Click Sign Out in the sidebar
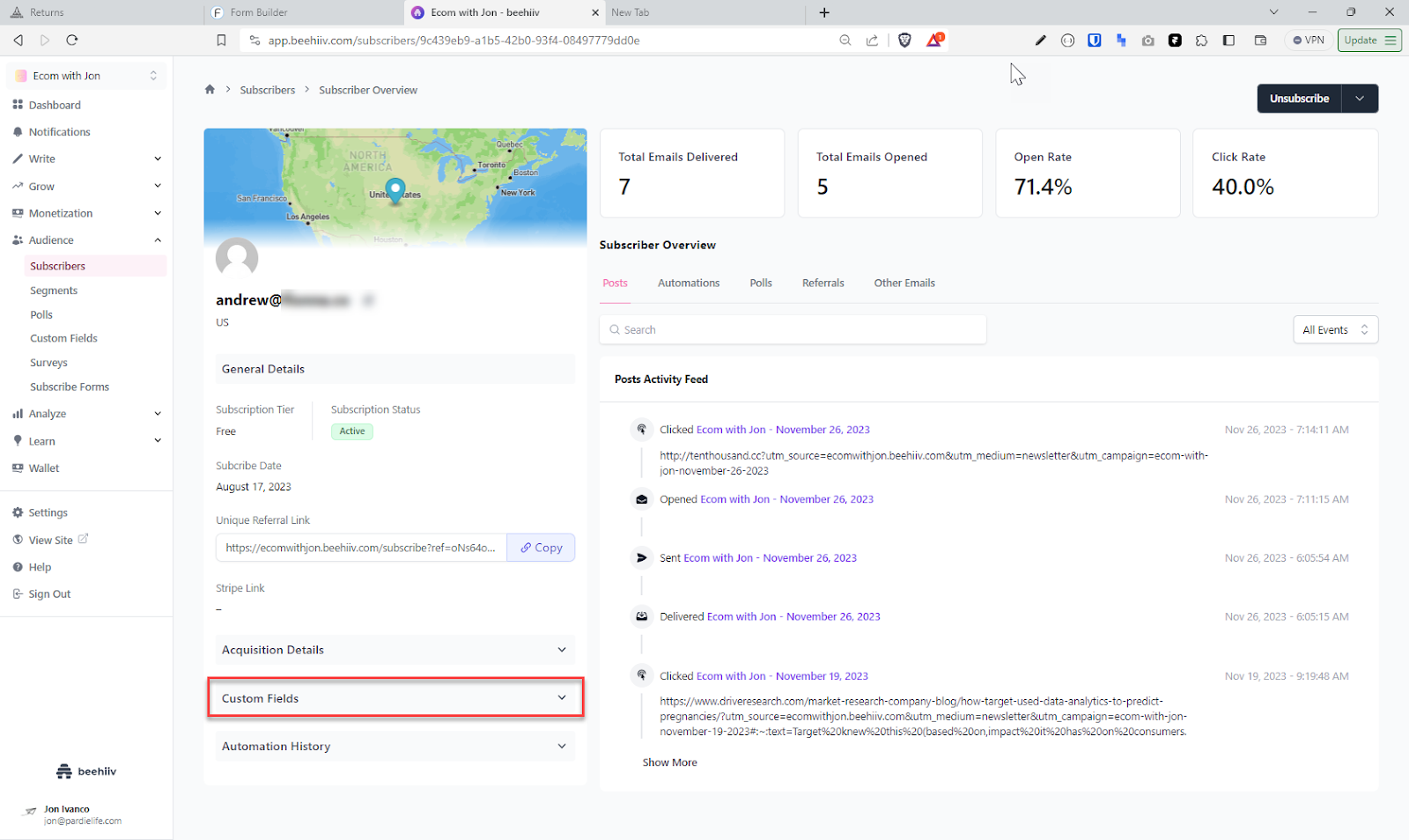The width and height of the screenshot is (1409, 840). pyautogui.click(x=49, y=594)
